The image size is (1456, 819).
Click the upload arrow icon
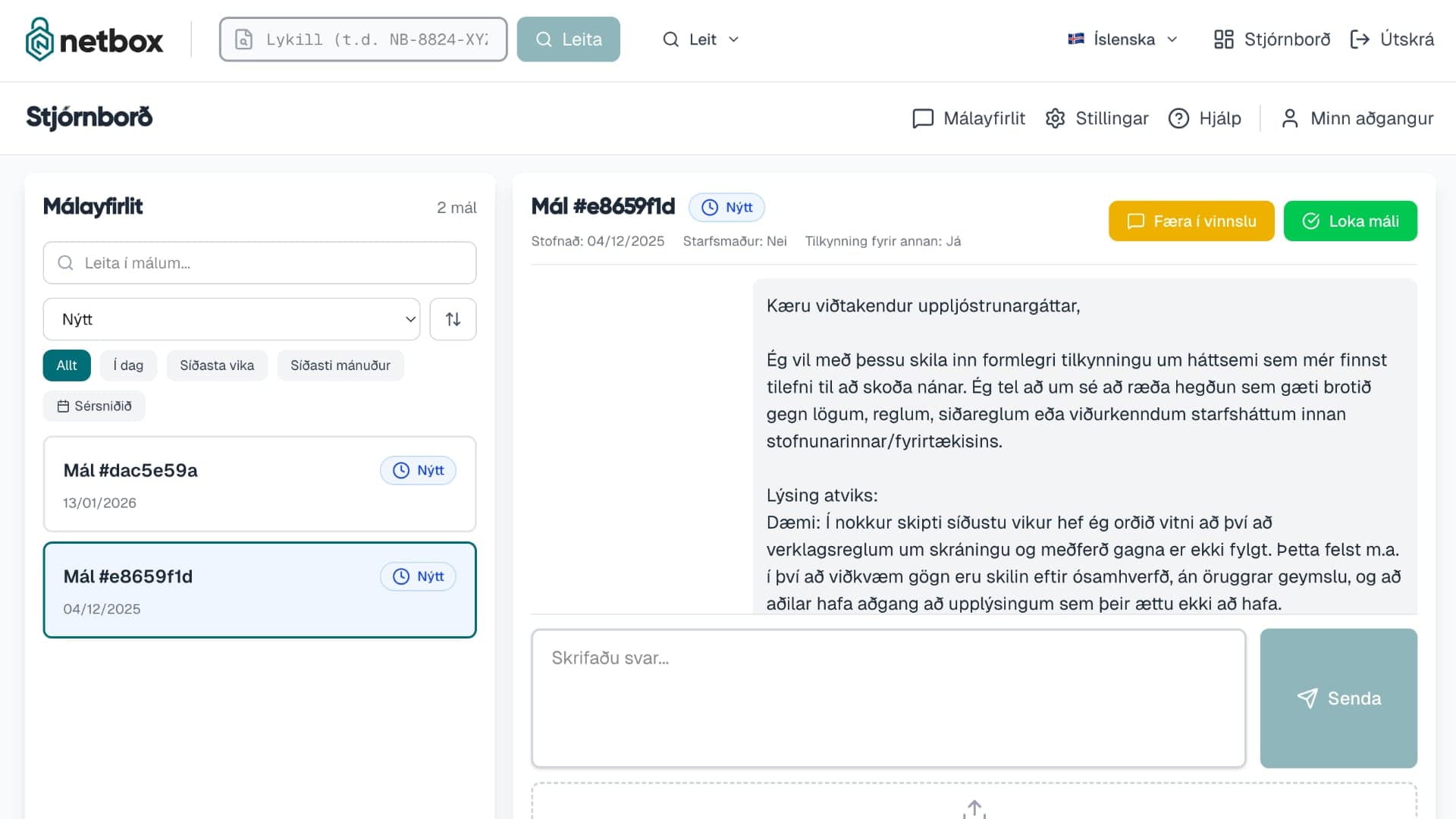tap(974, 808)
